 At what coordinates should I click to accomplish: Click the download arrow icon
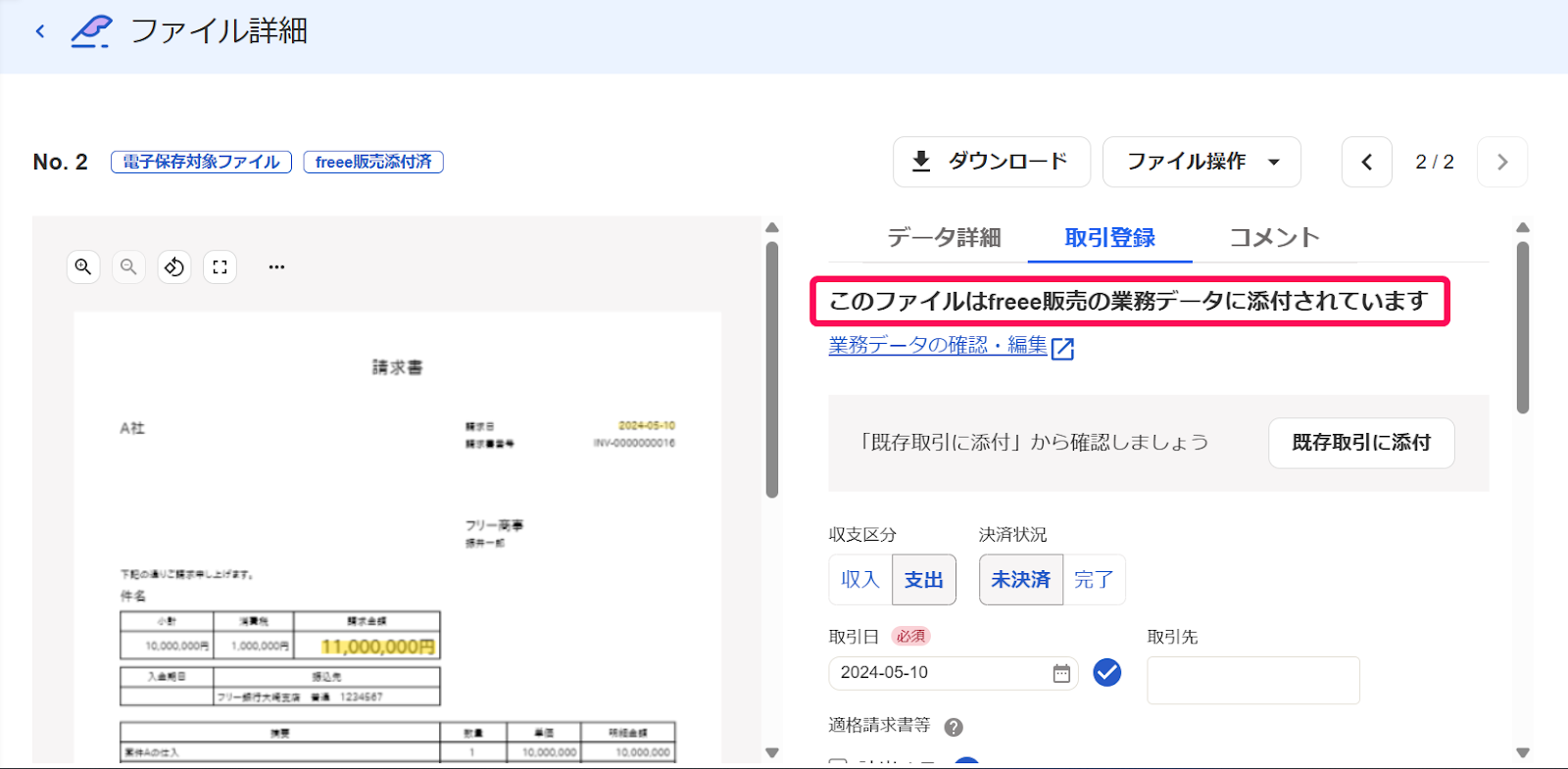pos(921,162)
